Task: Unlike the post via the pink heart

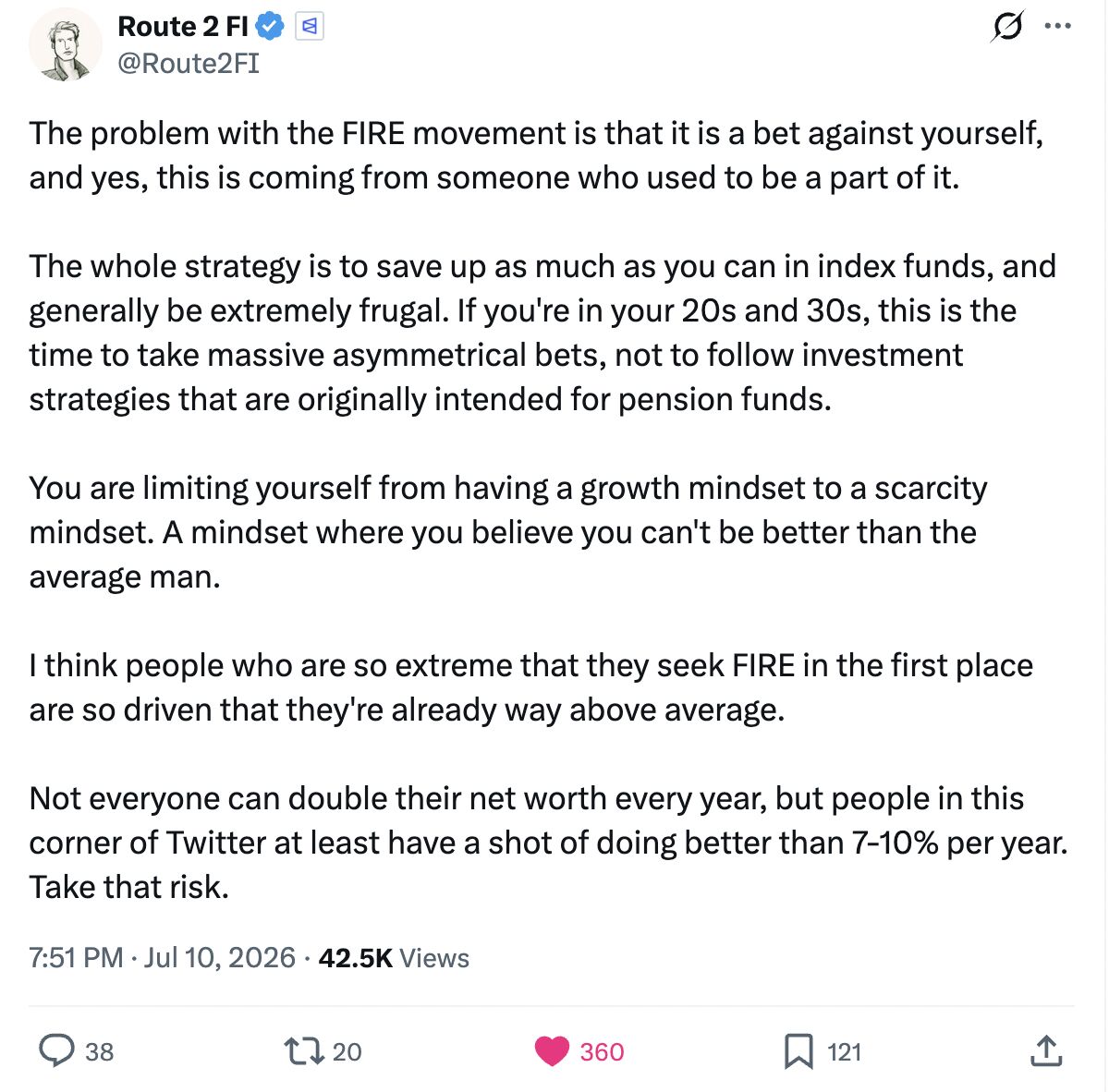Action: [x=552, y=1051]
